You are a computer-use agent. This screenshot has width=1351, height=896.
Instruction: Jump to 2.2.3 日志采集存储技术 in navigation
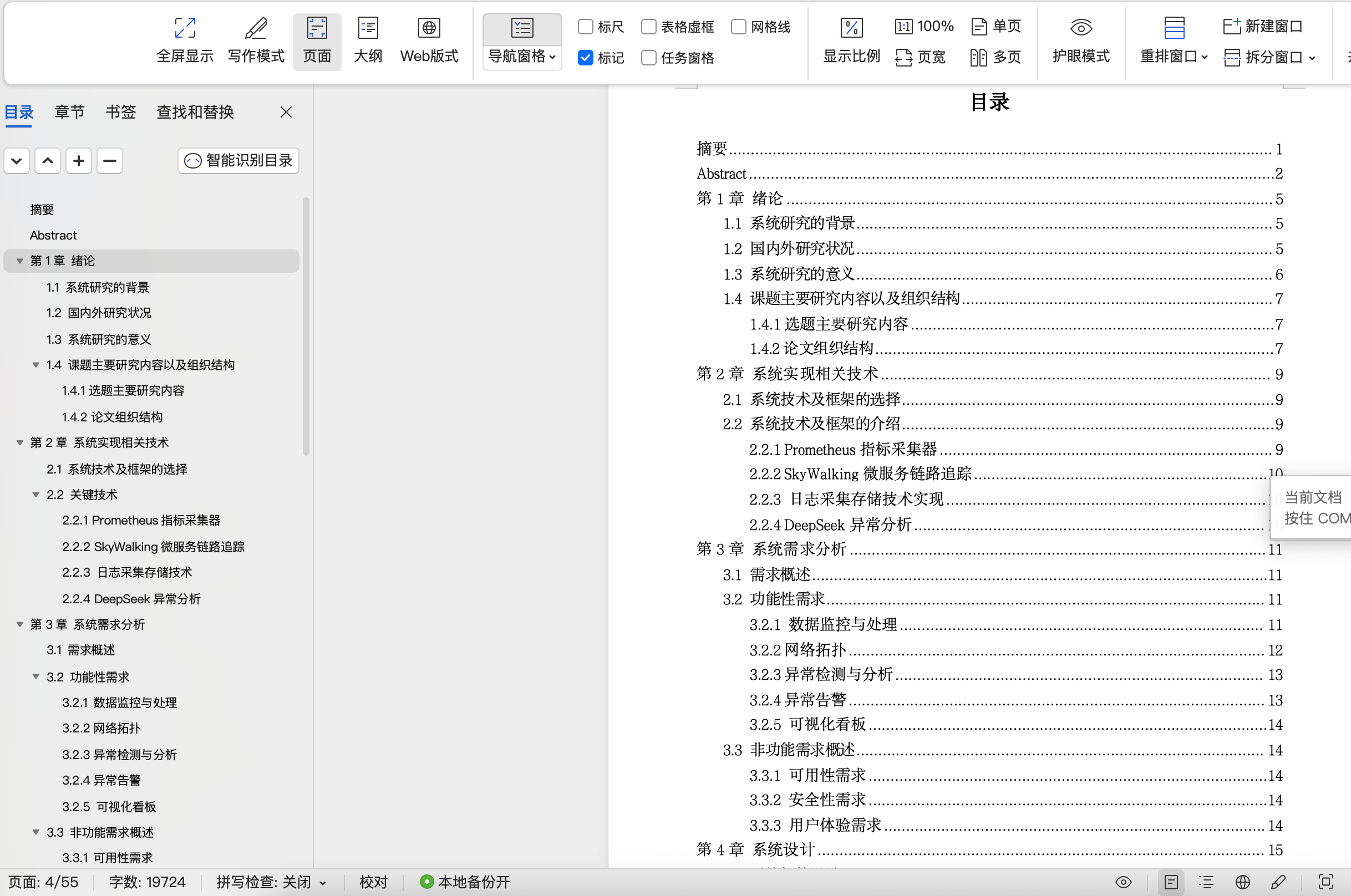[127, 573]
